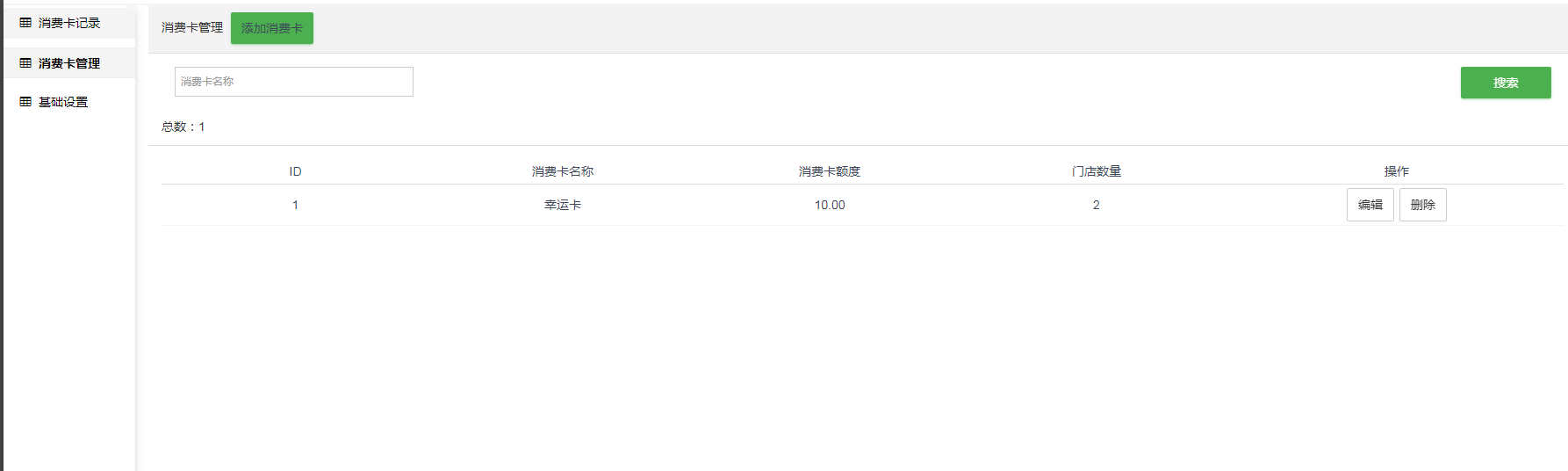The height and width of the screenshot is (471, 1568).
Task: Click the ID column header
Action: coord(295,171)
